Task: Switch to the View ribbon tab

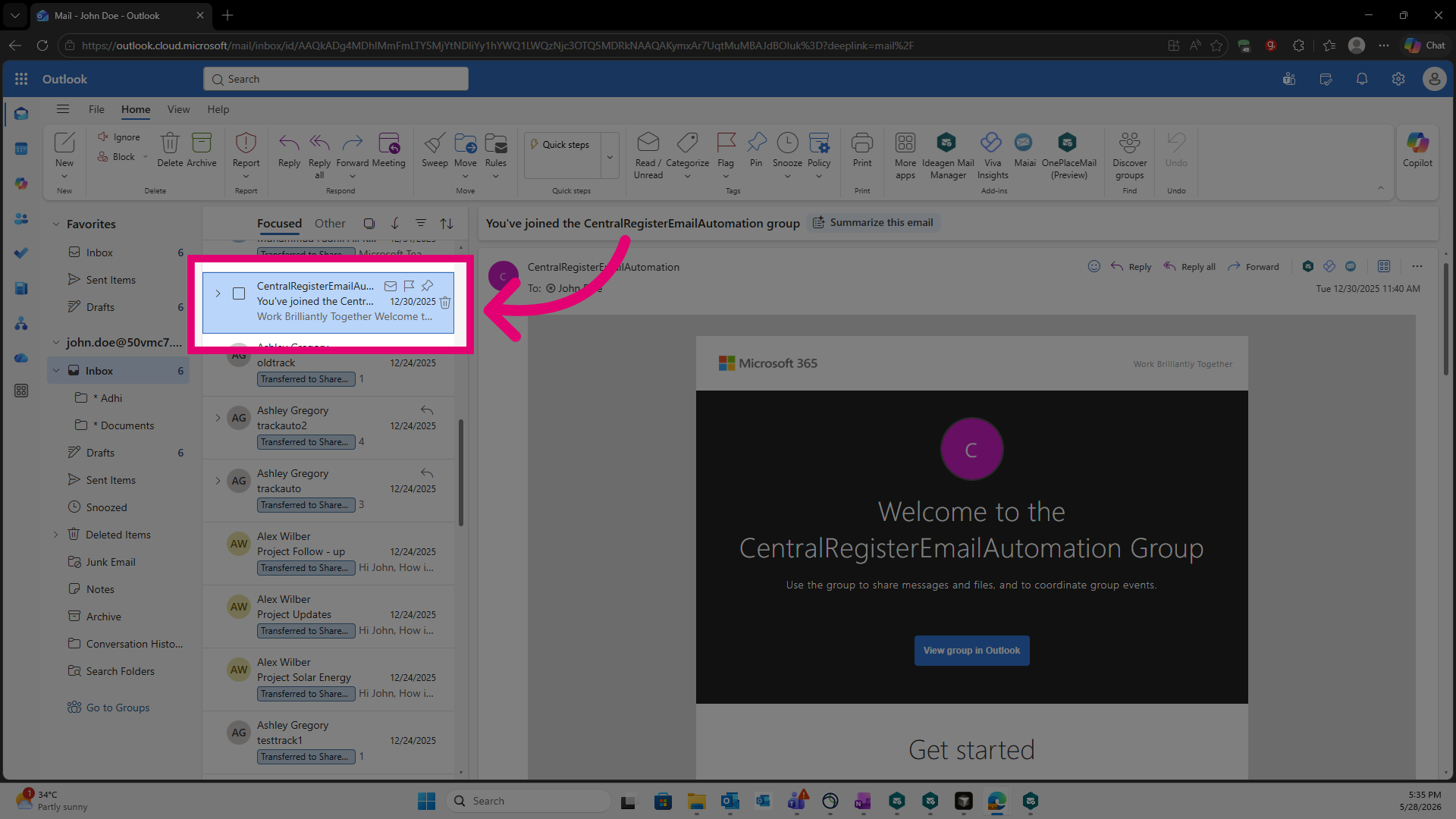Action: pyautogui.click(x=178, y=109)
